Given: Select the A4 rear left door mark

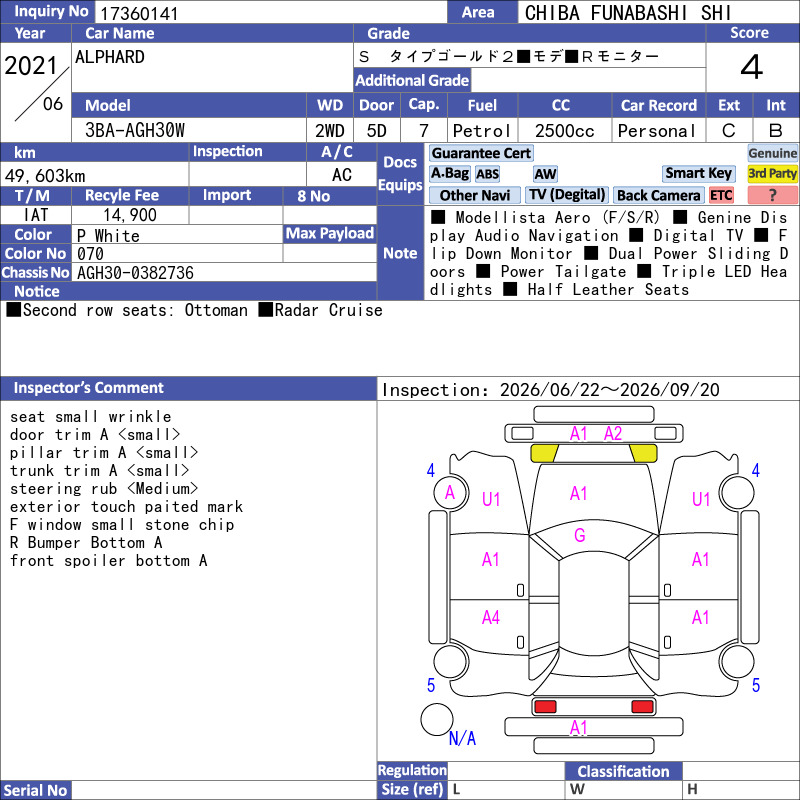Looking at the screenshot, I should (x=490, y=618).
